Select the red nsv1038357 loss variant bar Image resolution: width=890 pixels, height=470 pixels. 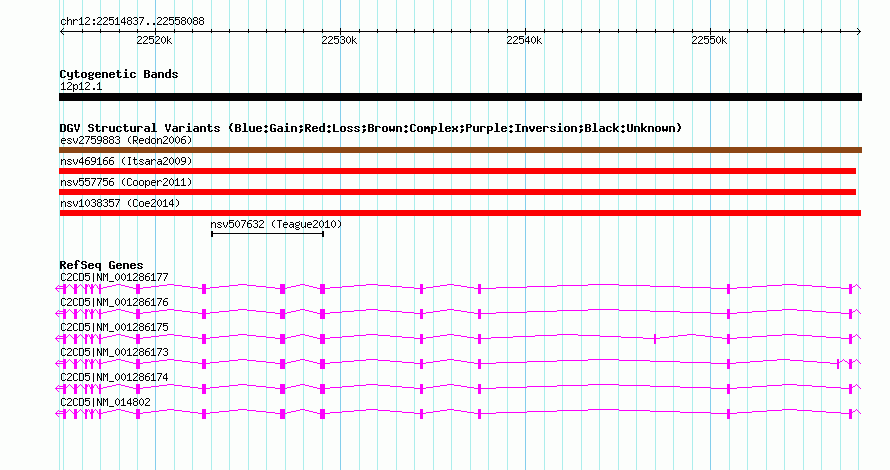pyautogui.click(x=460, y=213)
